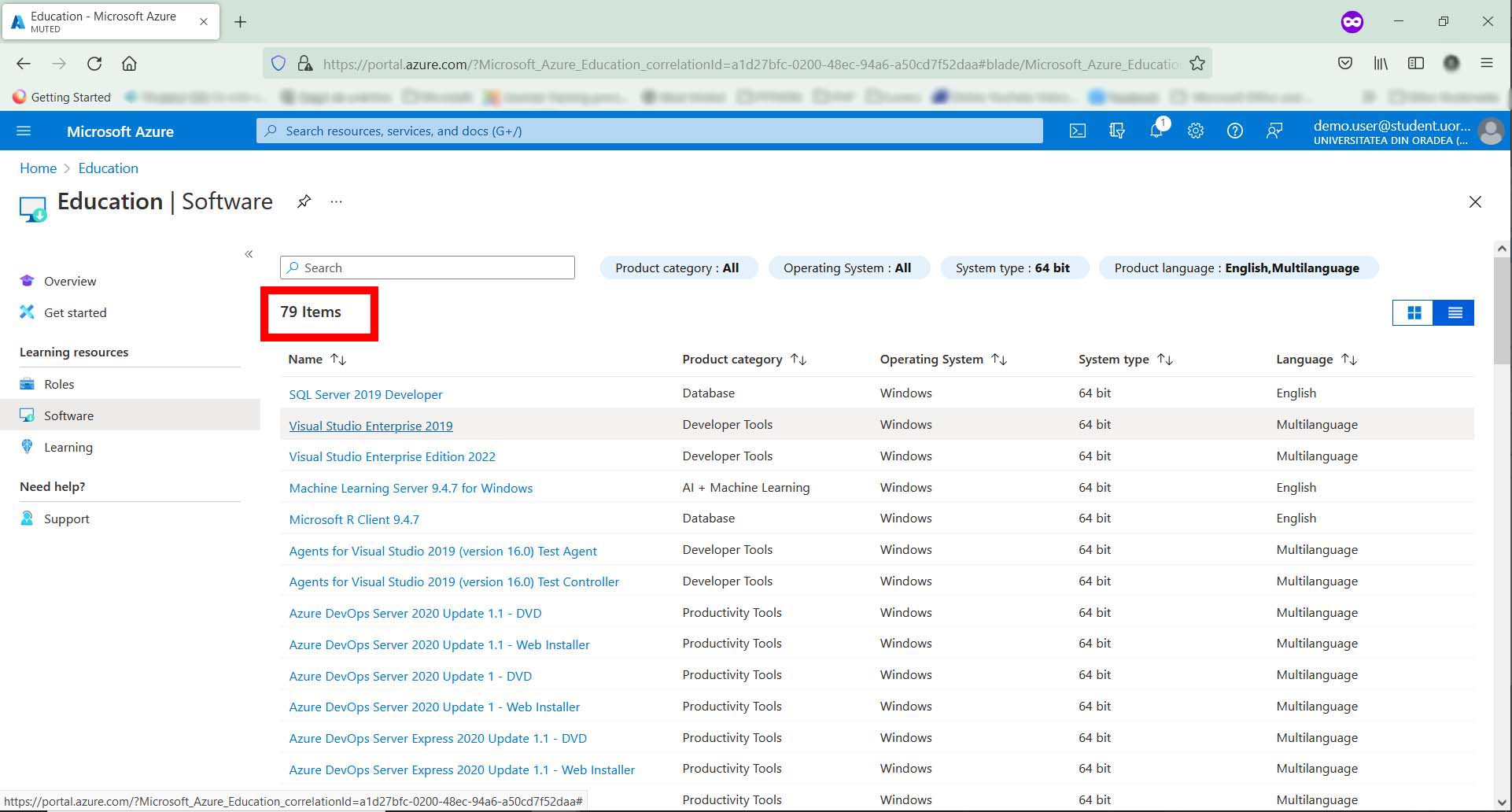Open the blade's more options ellipsis

point(337,201)
